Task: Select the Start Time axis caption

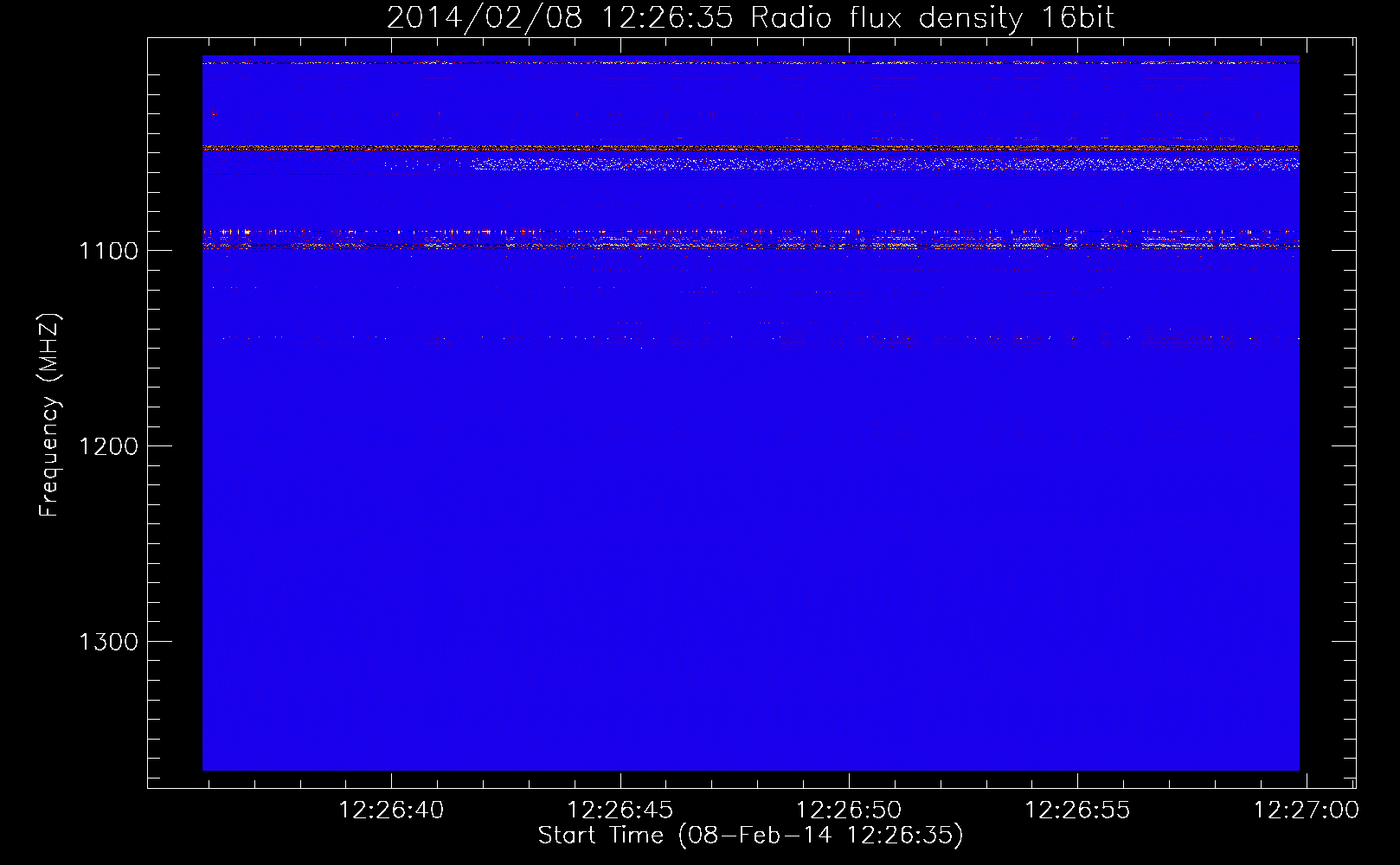Action: (x=750, y=836)
